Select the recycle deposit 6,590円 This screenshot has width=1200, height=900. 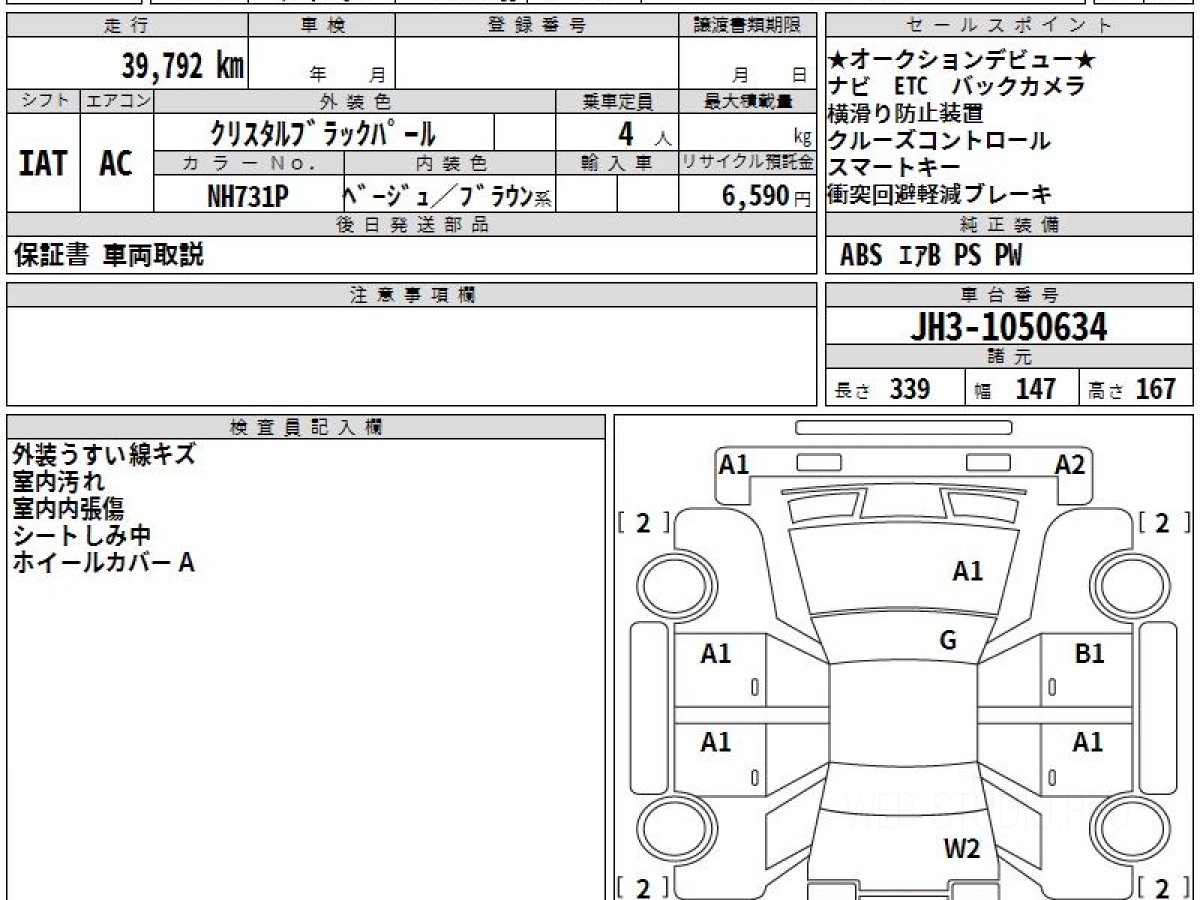pyautogui.click(x=766, y=196)
